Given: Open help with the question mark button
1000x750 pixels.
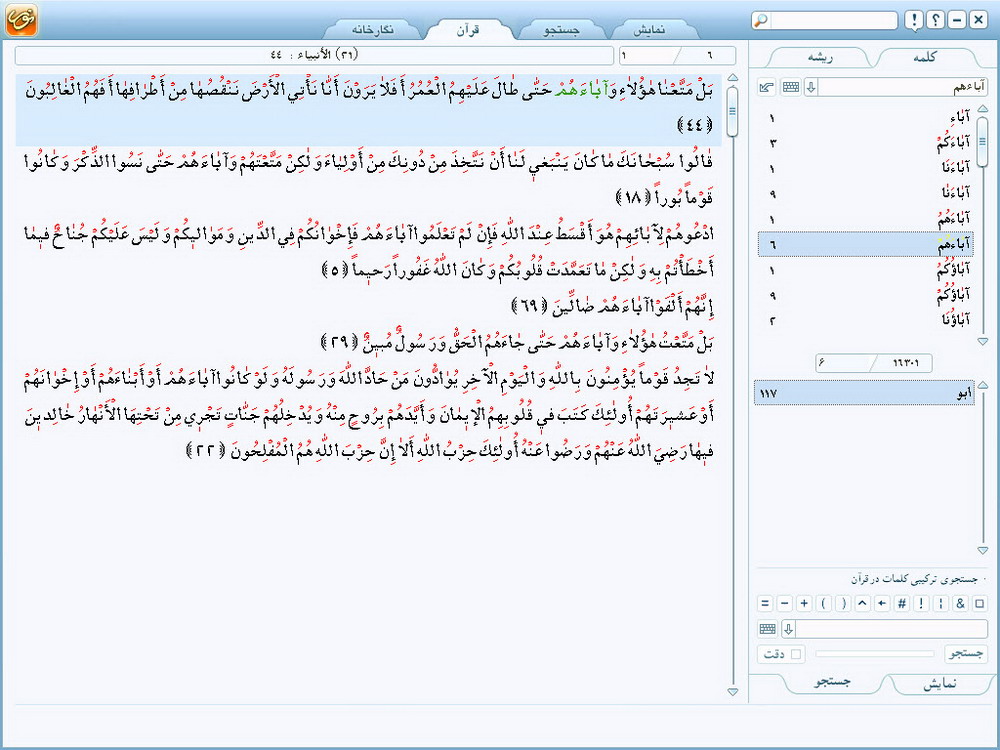Looking at the screenshot, I should click(x=935, y=20).
